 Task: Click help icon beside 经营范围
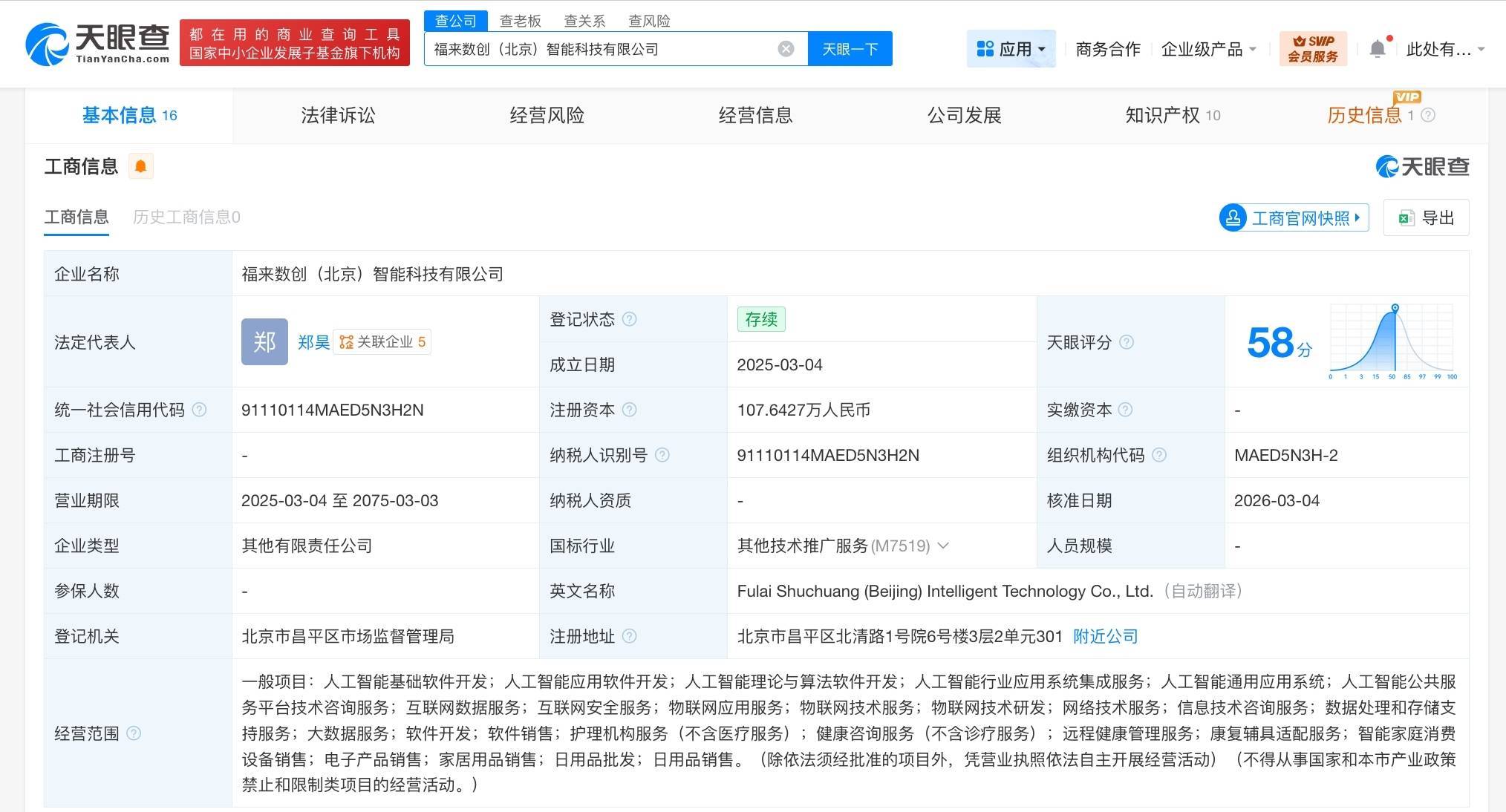click(134, 733)
